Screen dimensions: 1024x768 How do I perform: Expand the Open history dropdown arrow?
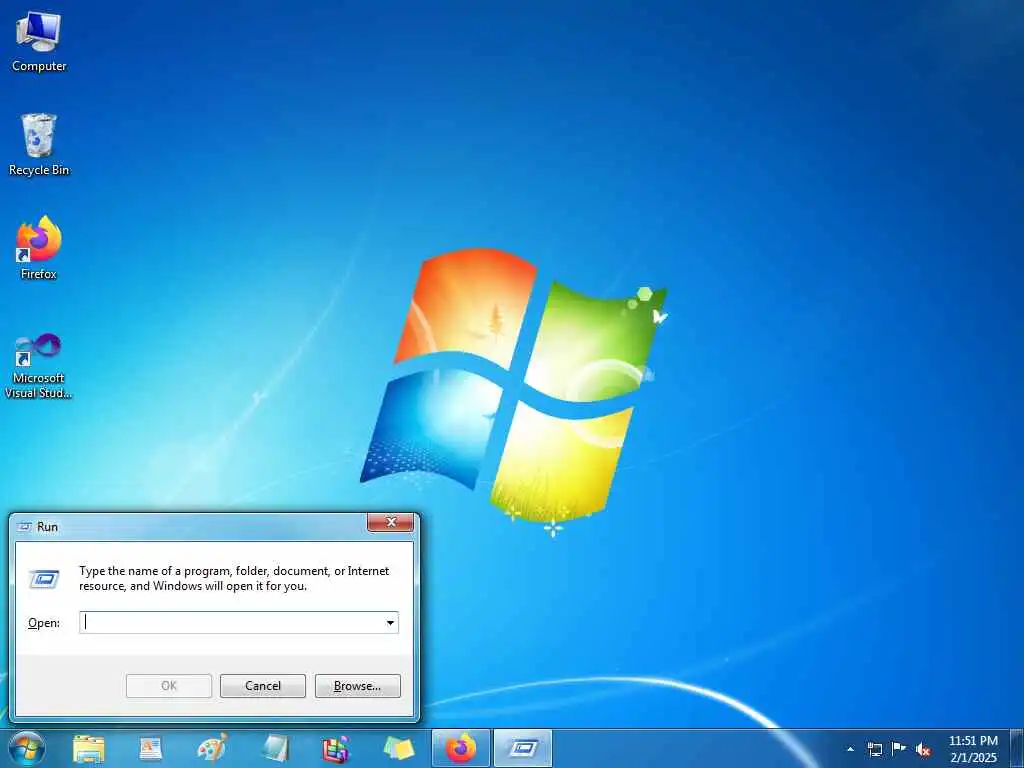click(x=391, y=622)
